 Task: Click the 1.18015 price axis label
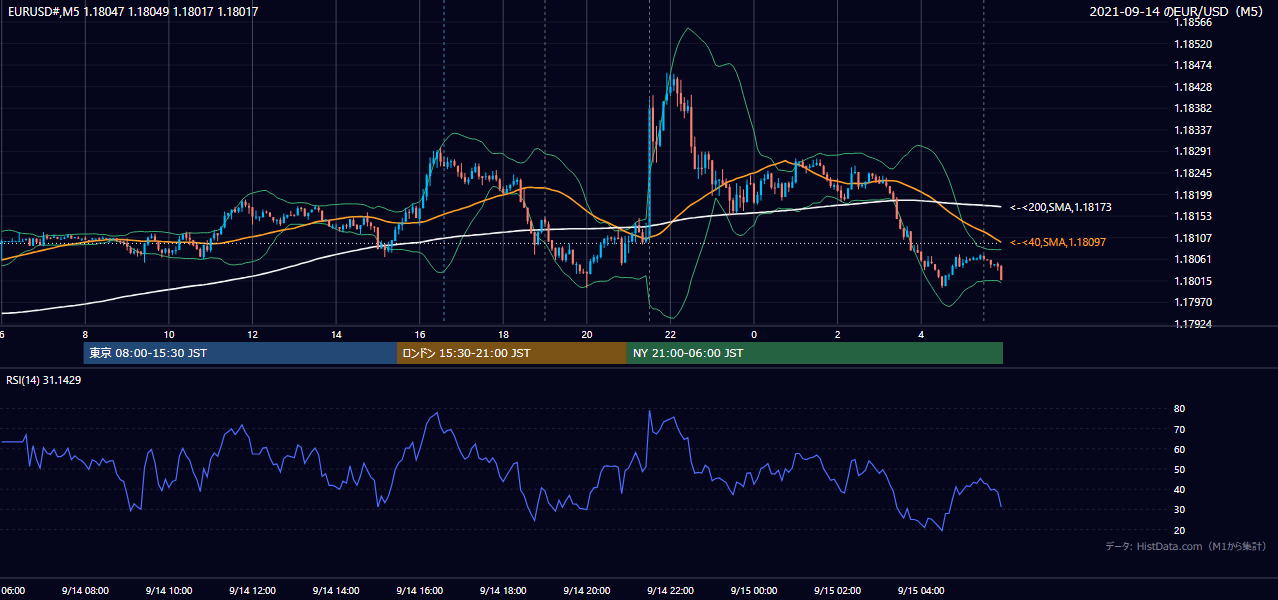point(1194,281)
